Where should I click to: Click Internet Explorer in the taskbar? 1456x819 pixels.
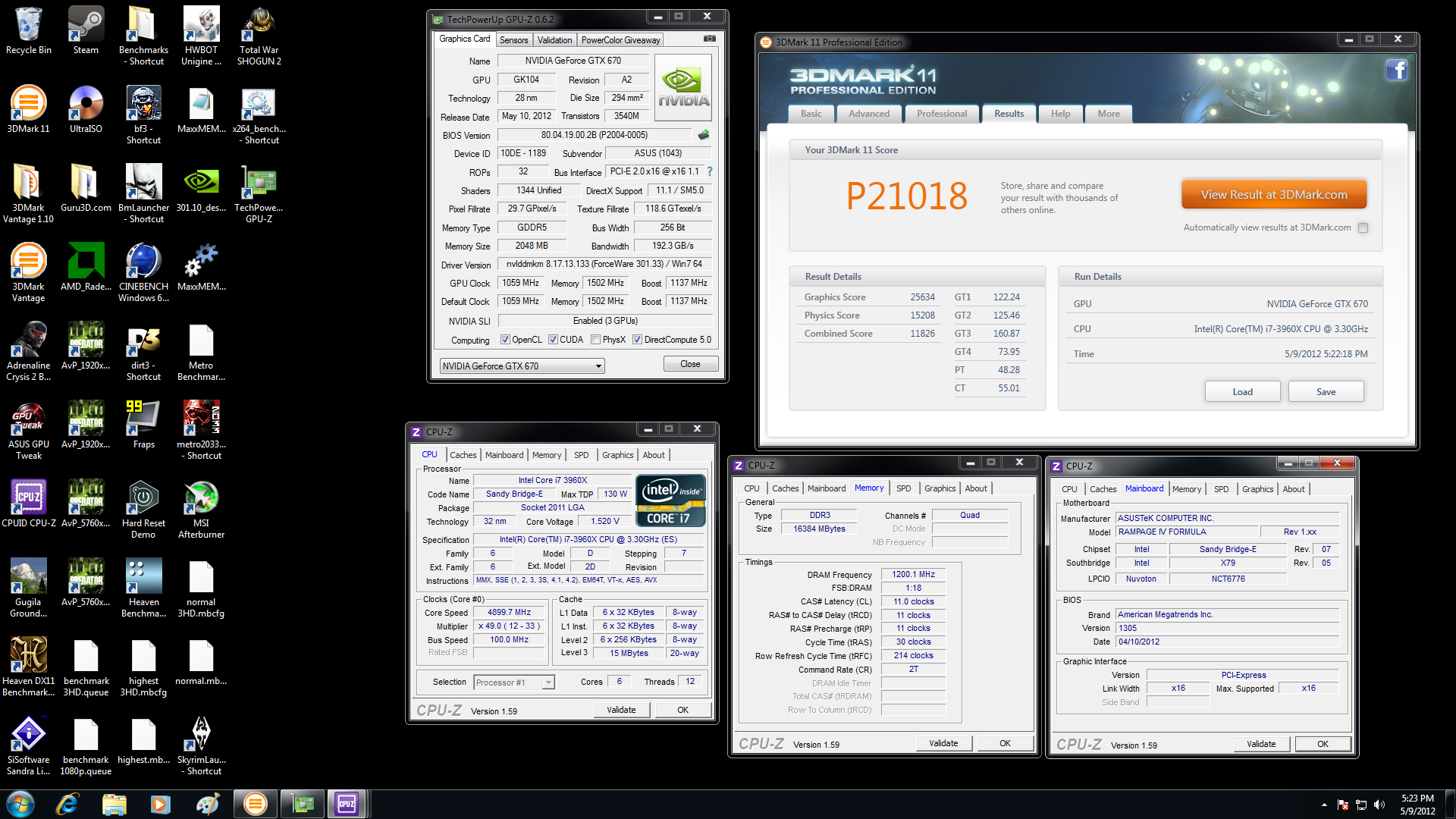[x=67, y=803]
